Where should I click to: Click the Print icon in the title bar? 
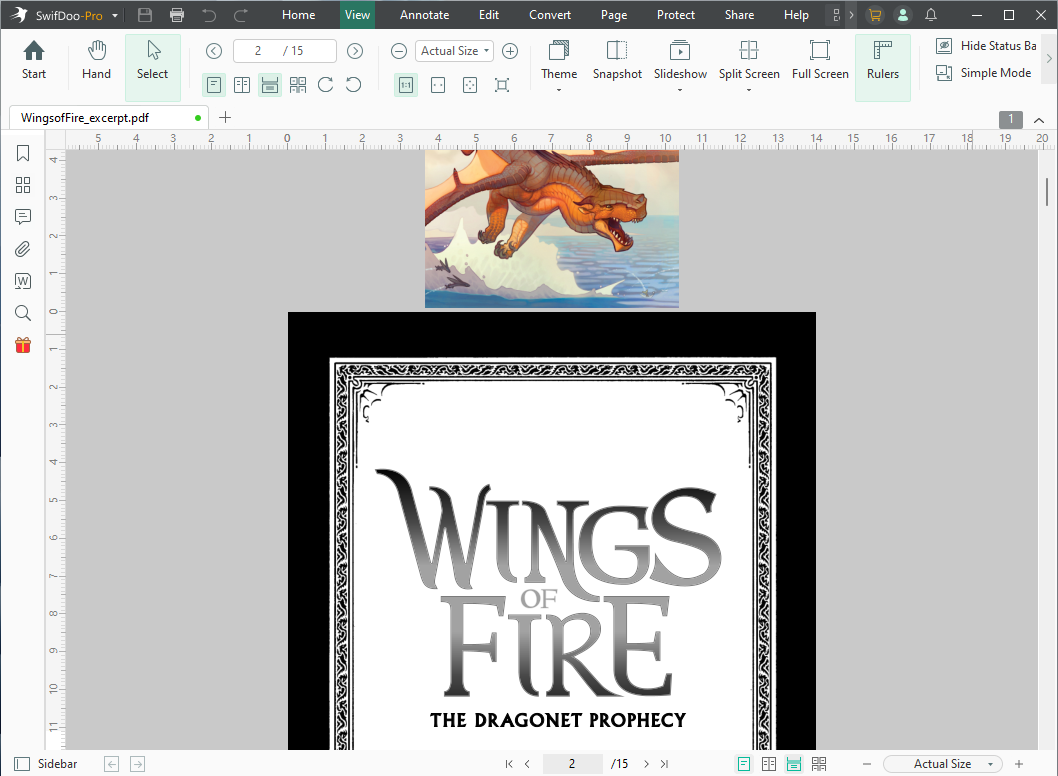[177, 15]
